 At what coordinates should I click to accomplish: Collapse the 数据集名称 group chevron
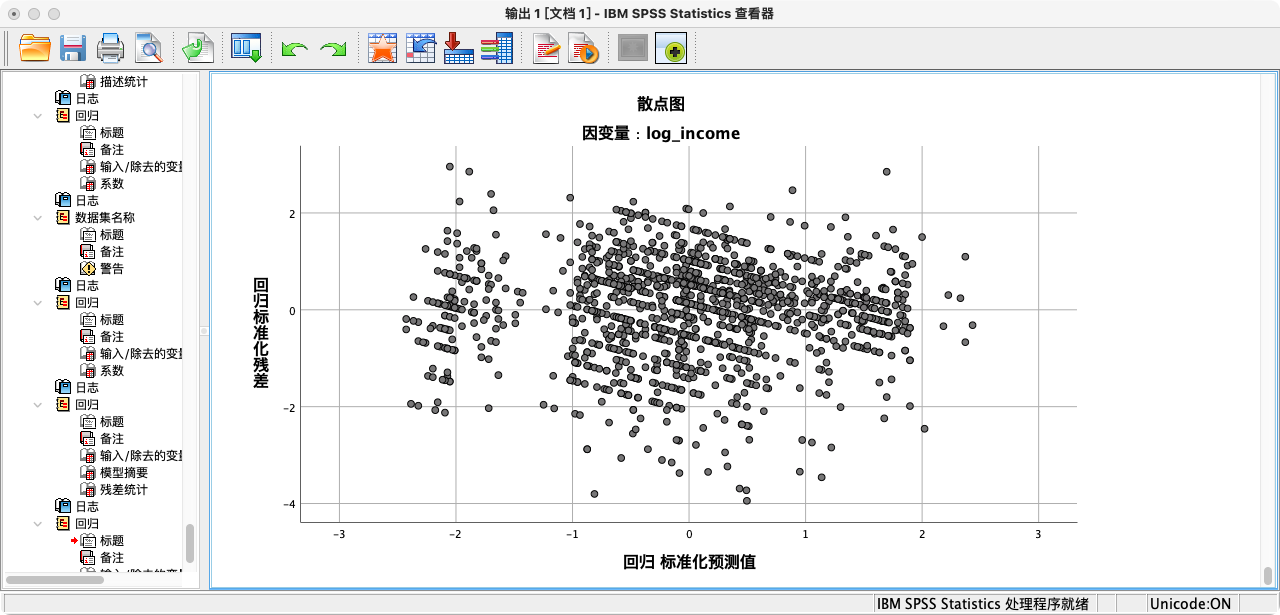pyautogui.click(x=38, y=217)
